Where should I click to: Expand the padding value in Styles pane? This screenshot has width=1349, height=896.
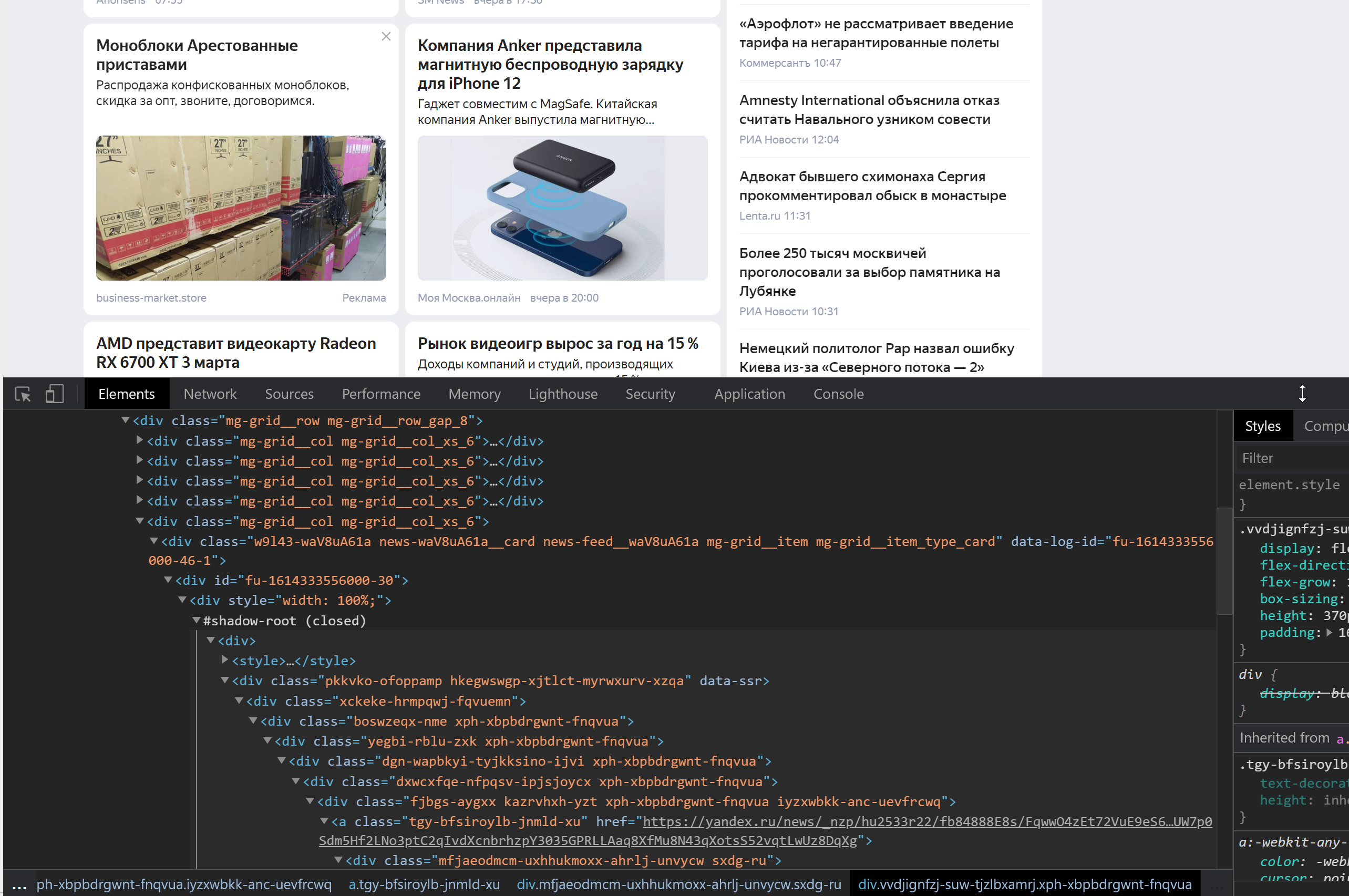[1329, 633]
